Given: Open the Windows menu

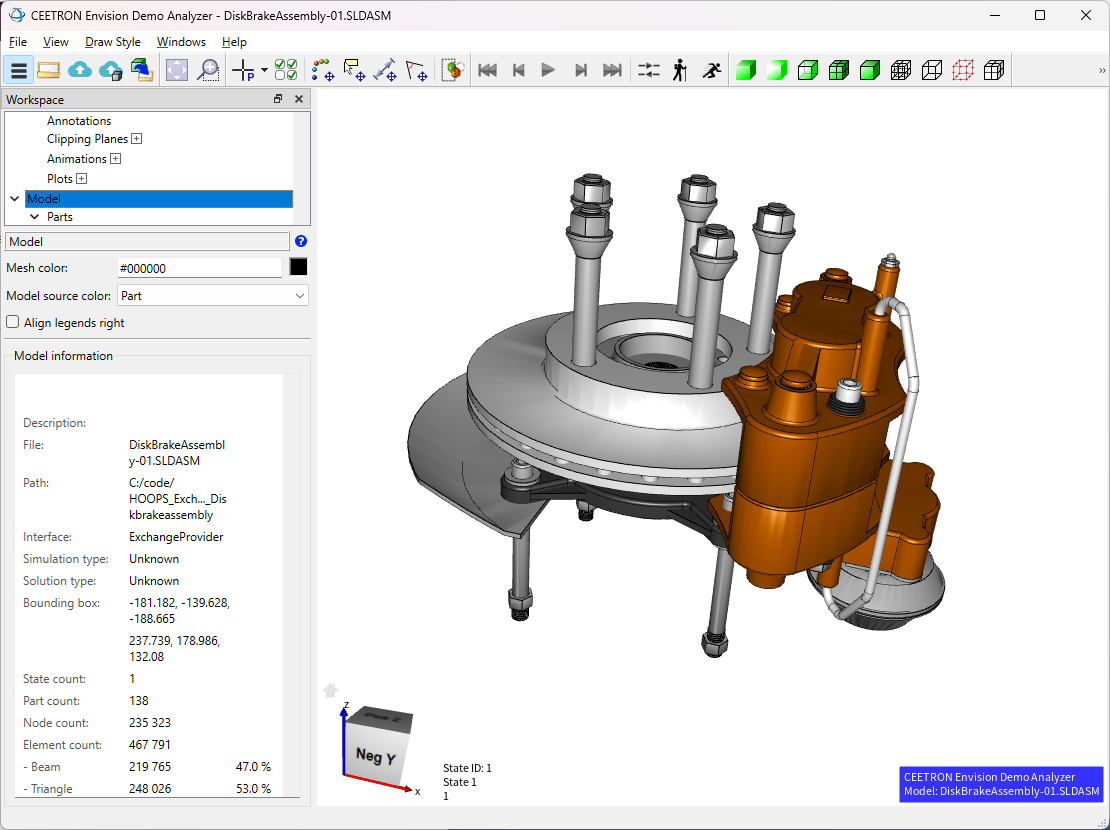Looking at the screenshot, I should pos(181,42).
